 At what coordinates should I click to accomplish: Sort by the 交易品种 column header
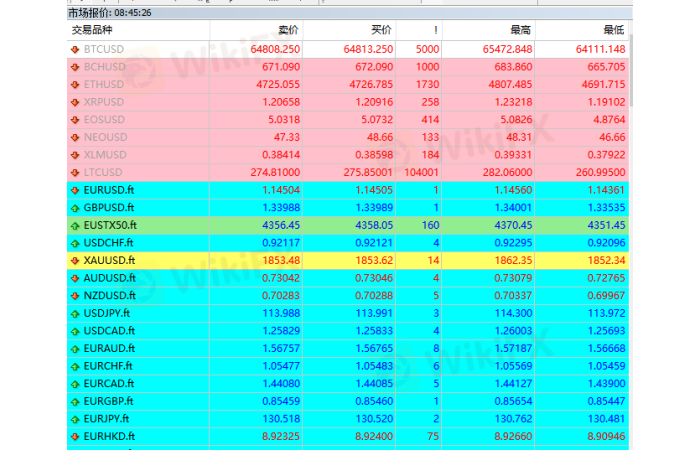coord(90,30)
